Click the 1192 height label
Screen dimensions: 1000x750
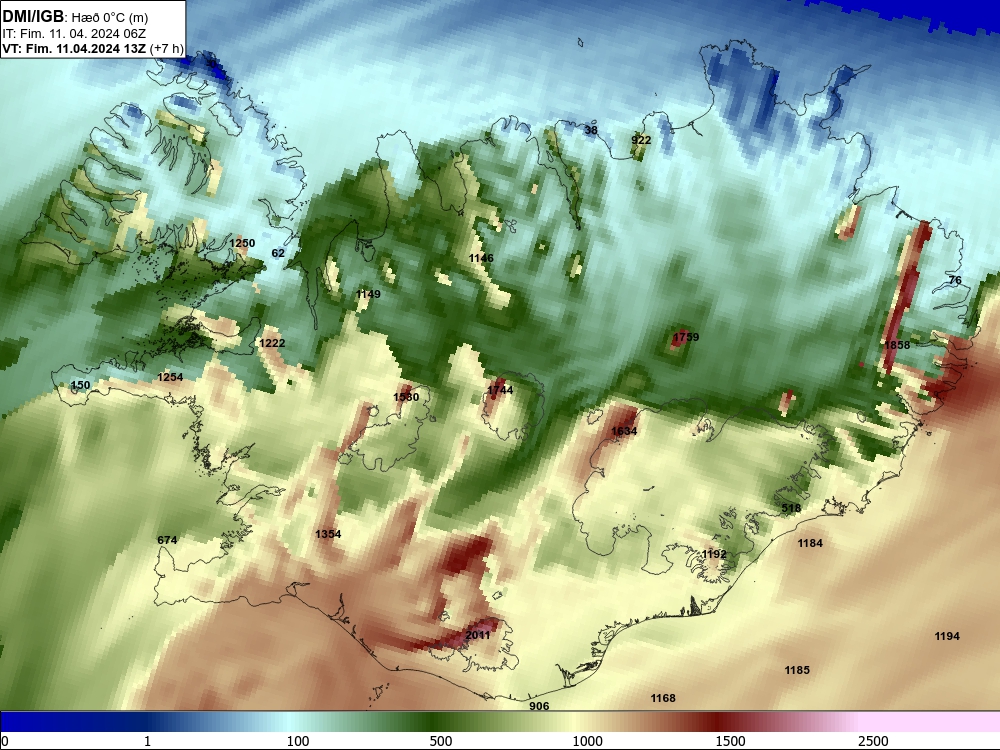click(x=714, y=554)
